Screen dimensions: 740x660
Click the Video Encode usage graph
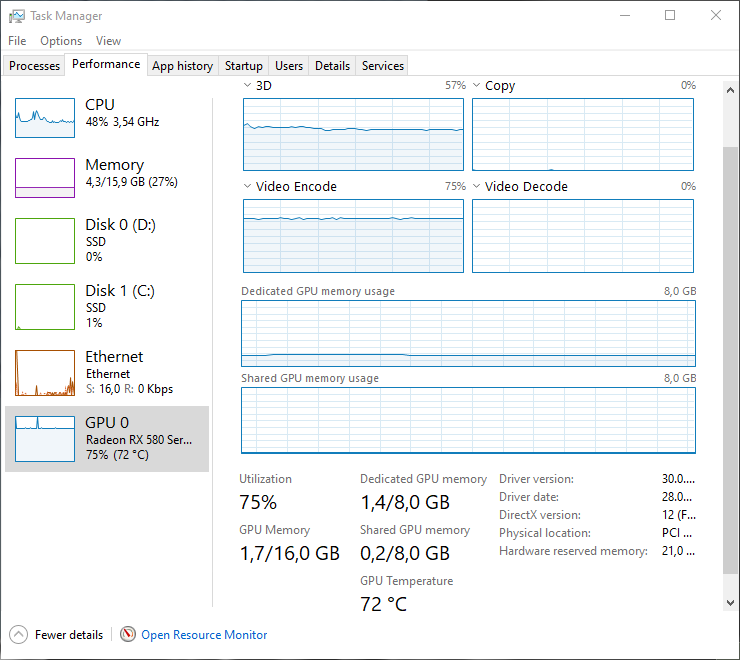353,236
